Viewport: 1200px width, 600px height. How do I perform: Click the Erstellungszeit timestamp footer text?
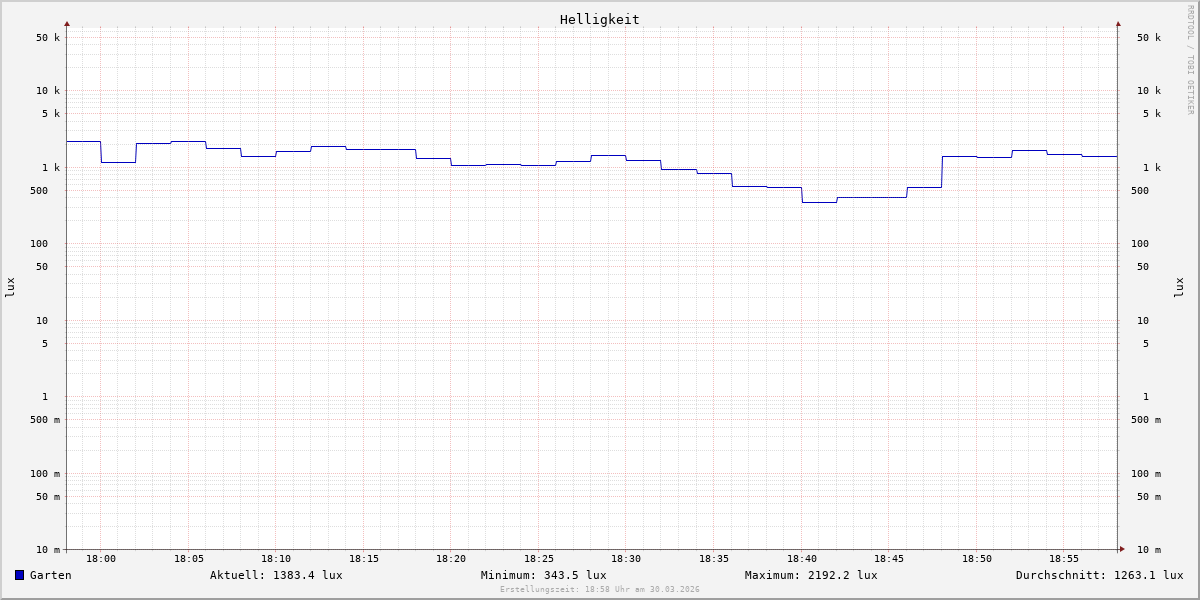600,590
